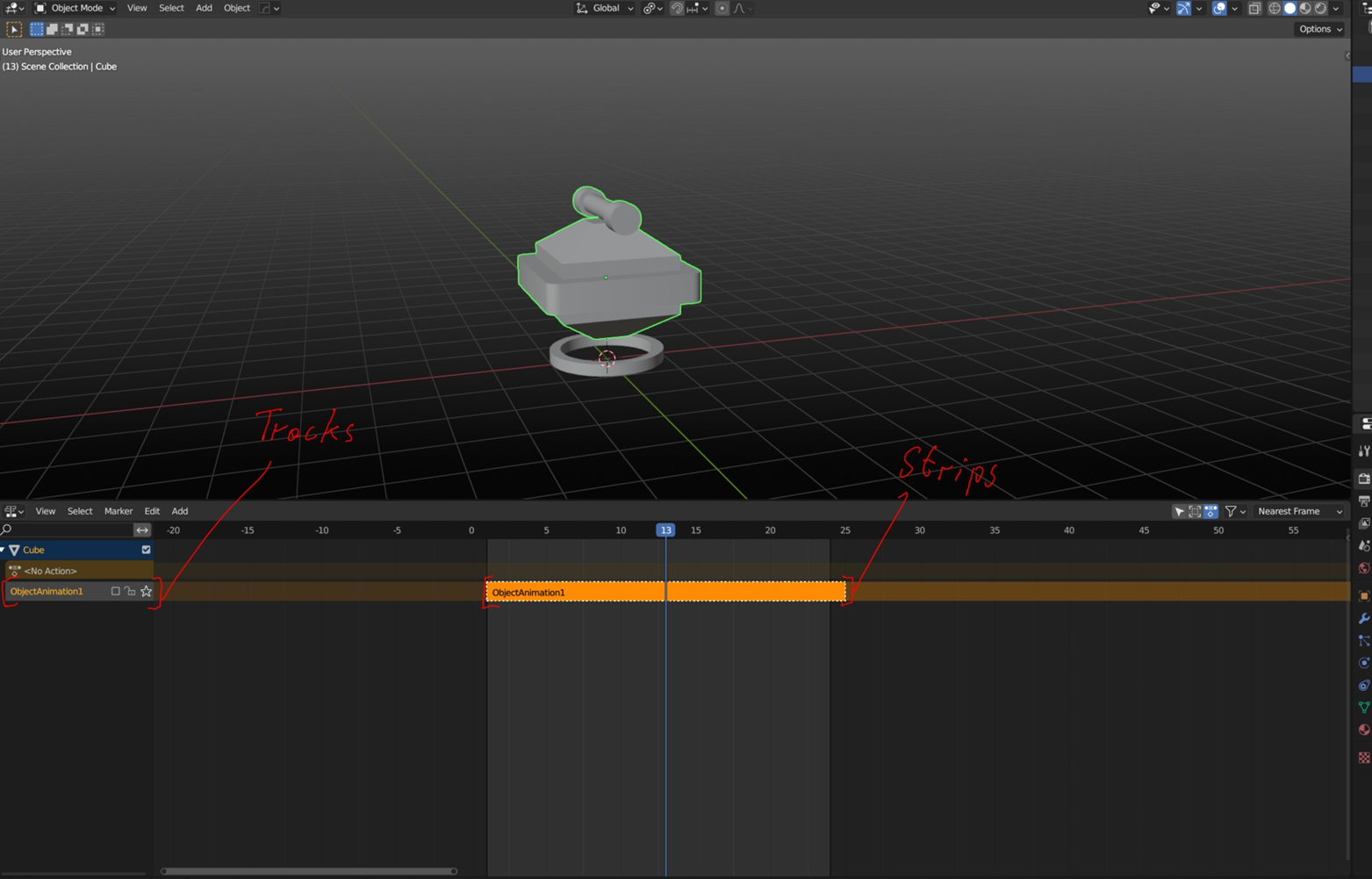
Task: Open the Object Mode dropdown
Action: 75,8
